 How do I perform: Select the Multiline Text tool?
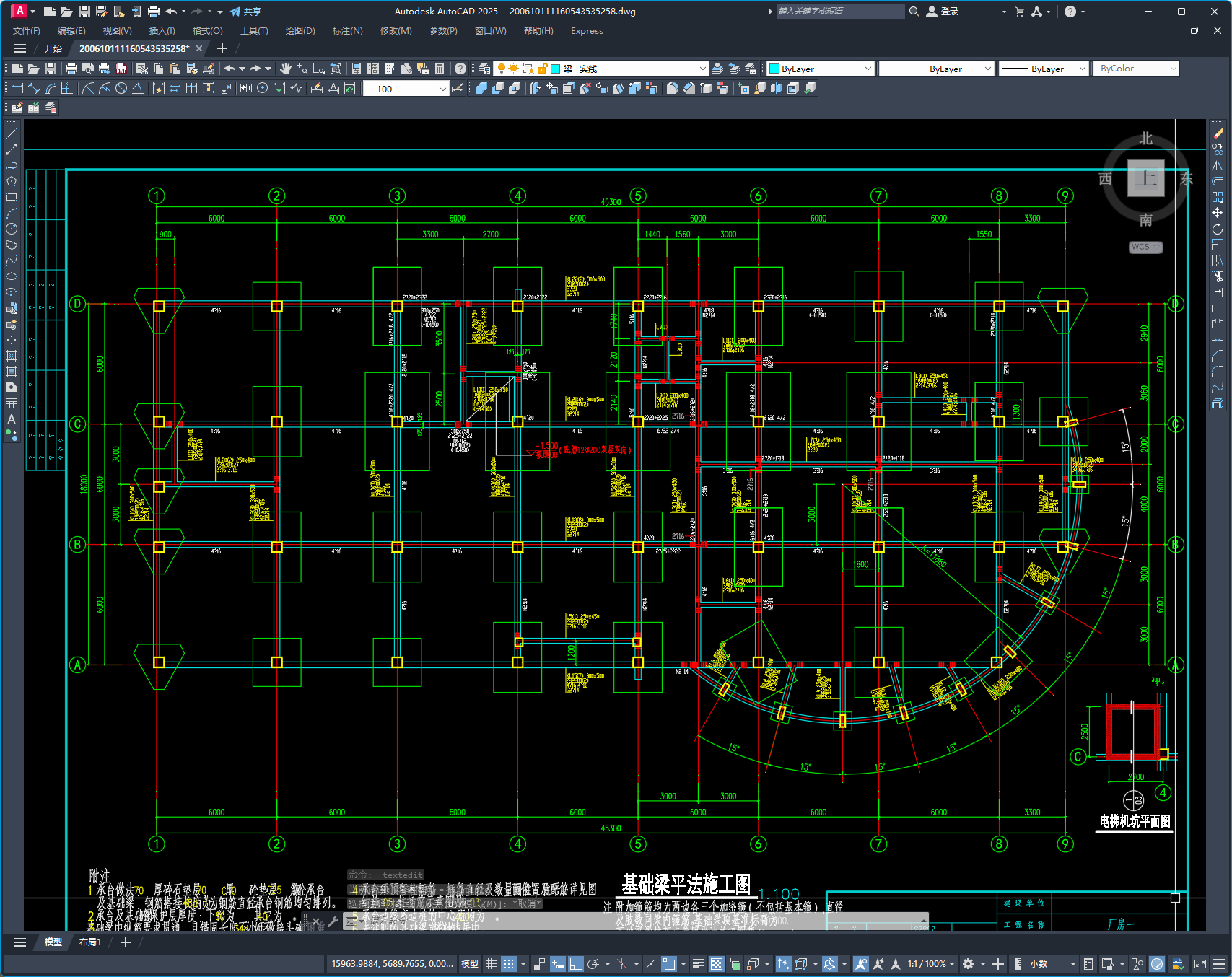[x=12, y=419]
